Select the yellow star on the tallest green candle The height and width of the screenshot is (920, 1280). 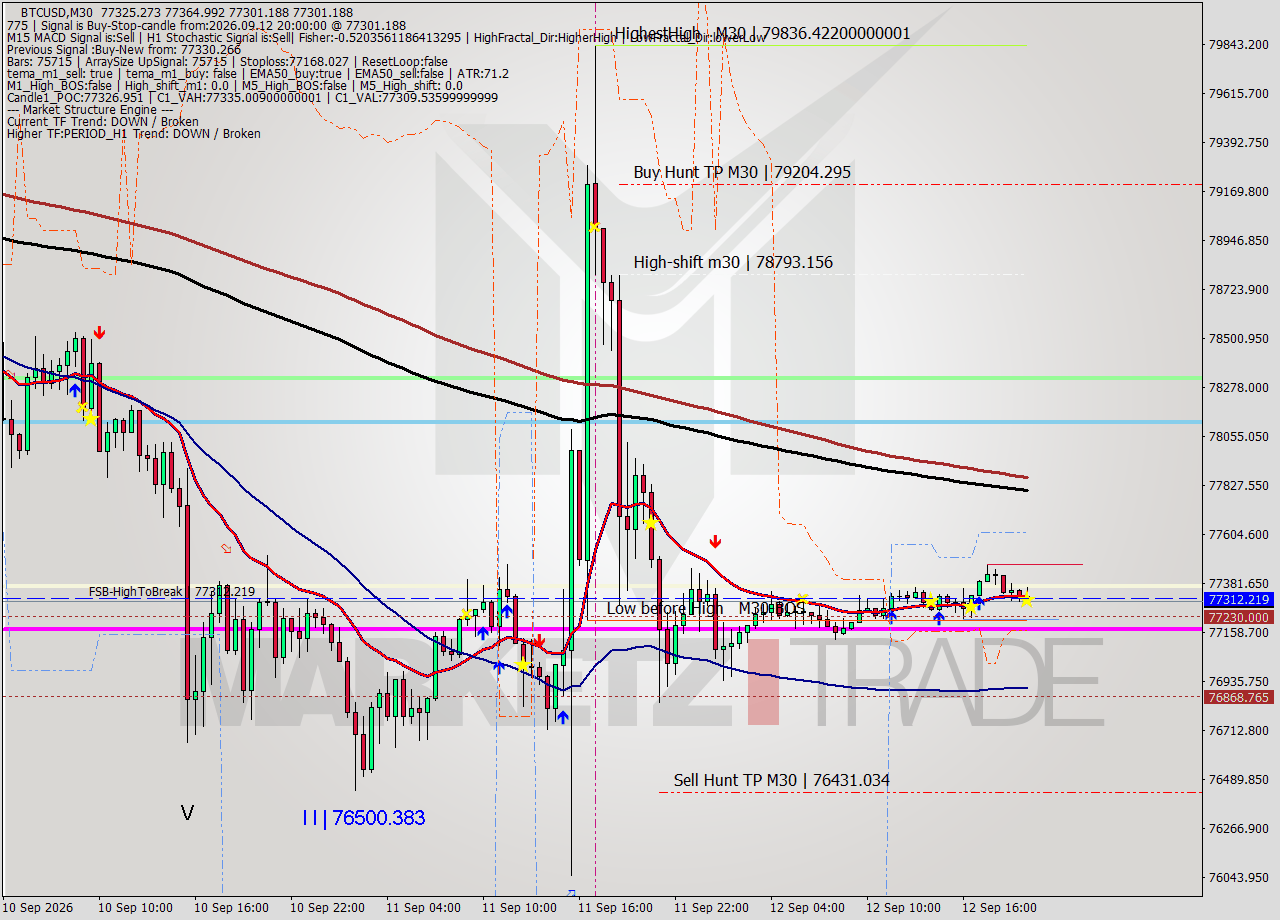[x=593, y=227]
